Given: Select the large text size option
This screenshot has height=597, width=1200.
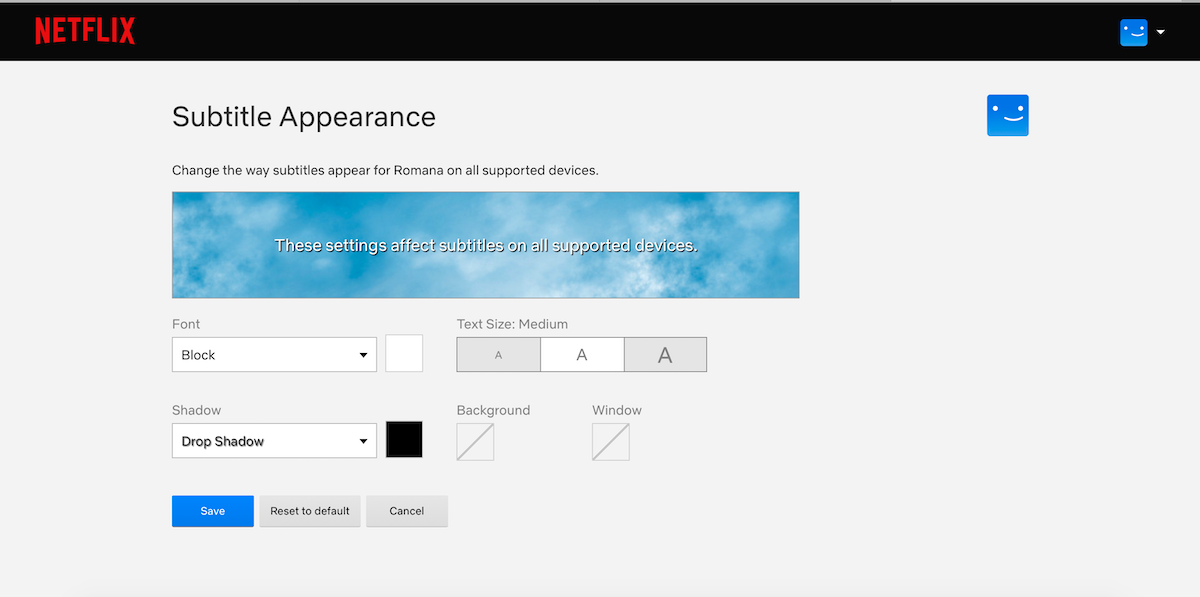Looking at the screenshot, I should [x=665, y=355].
